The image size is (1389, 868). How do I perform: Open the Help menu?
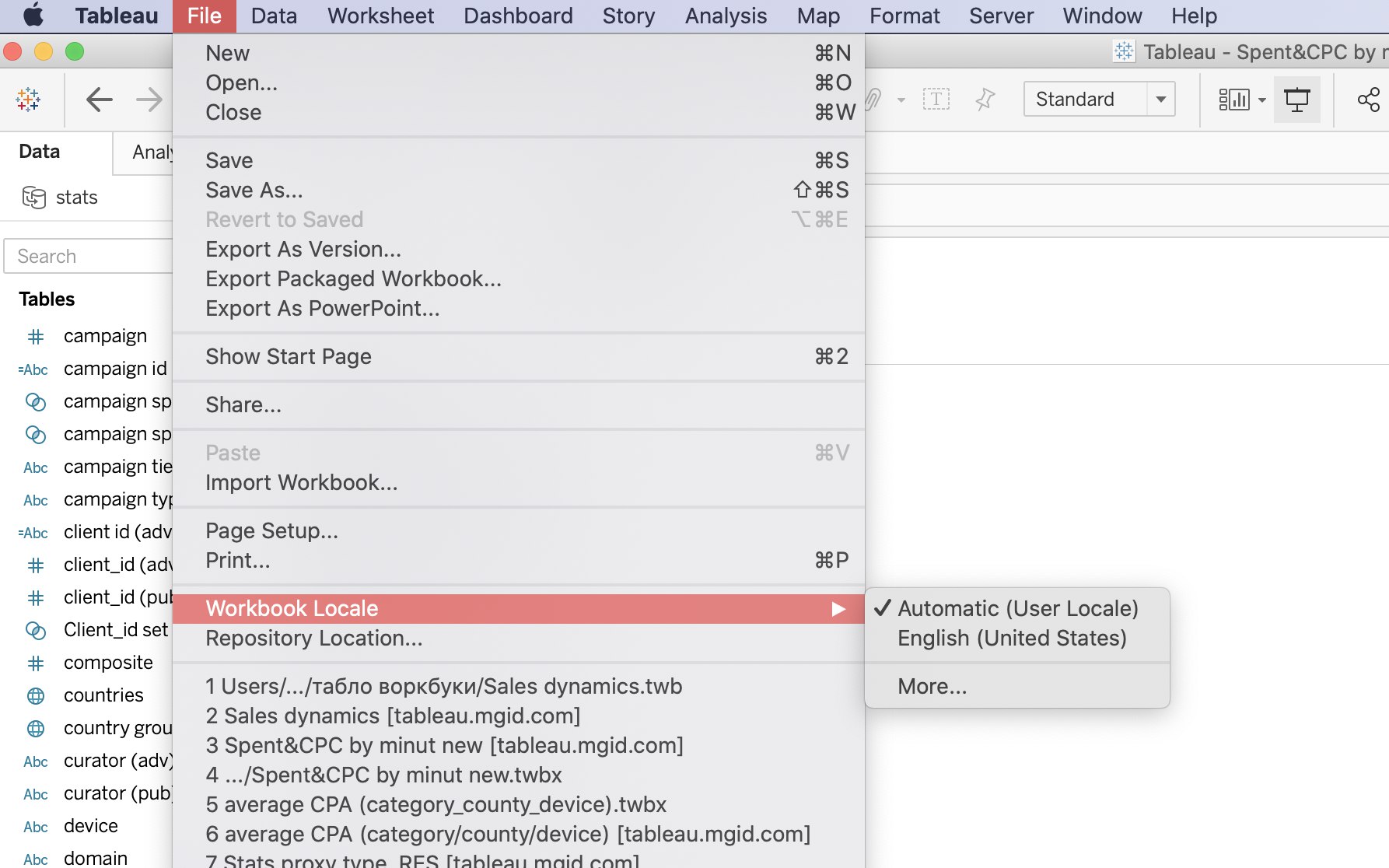pyautogui.click(x=1194, y=16)
